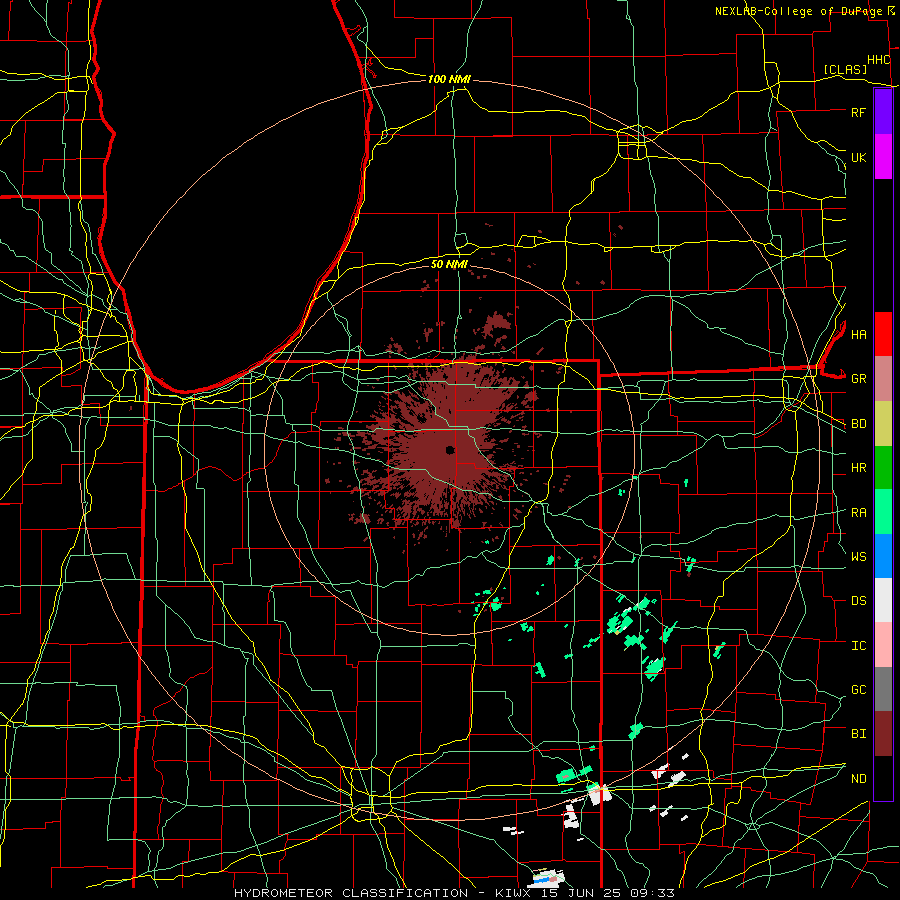Click the BI brown legend swatch
Image resolution: width=900 pixels, height=900 pixels.
pos(883,734)
